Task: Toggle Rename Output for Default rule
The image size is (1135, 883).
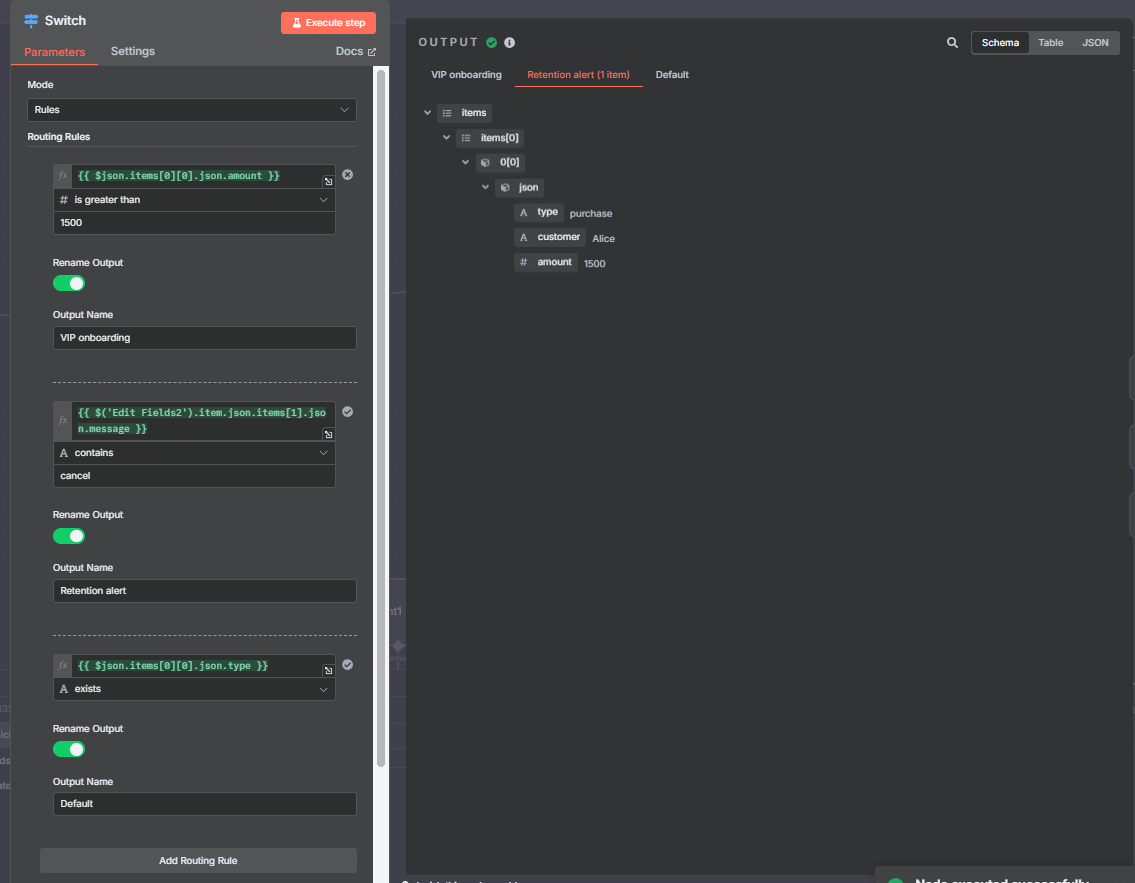Action: tap(69, 749)
